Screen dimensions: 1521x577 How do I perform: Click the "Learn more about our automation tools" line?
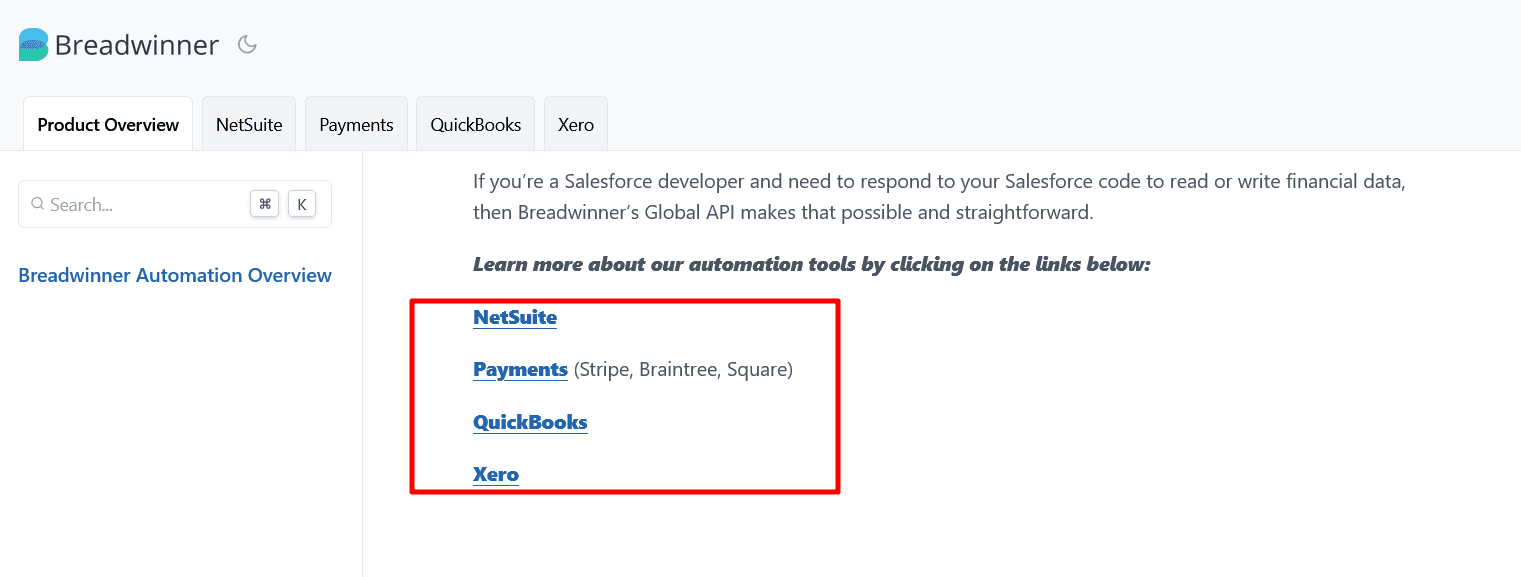click(x=811, y=264)
